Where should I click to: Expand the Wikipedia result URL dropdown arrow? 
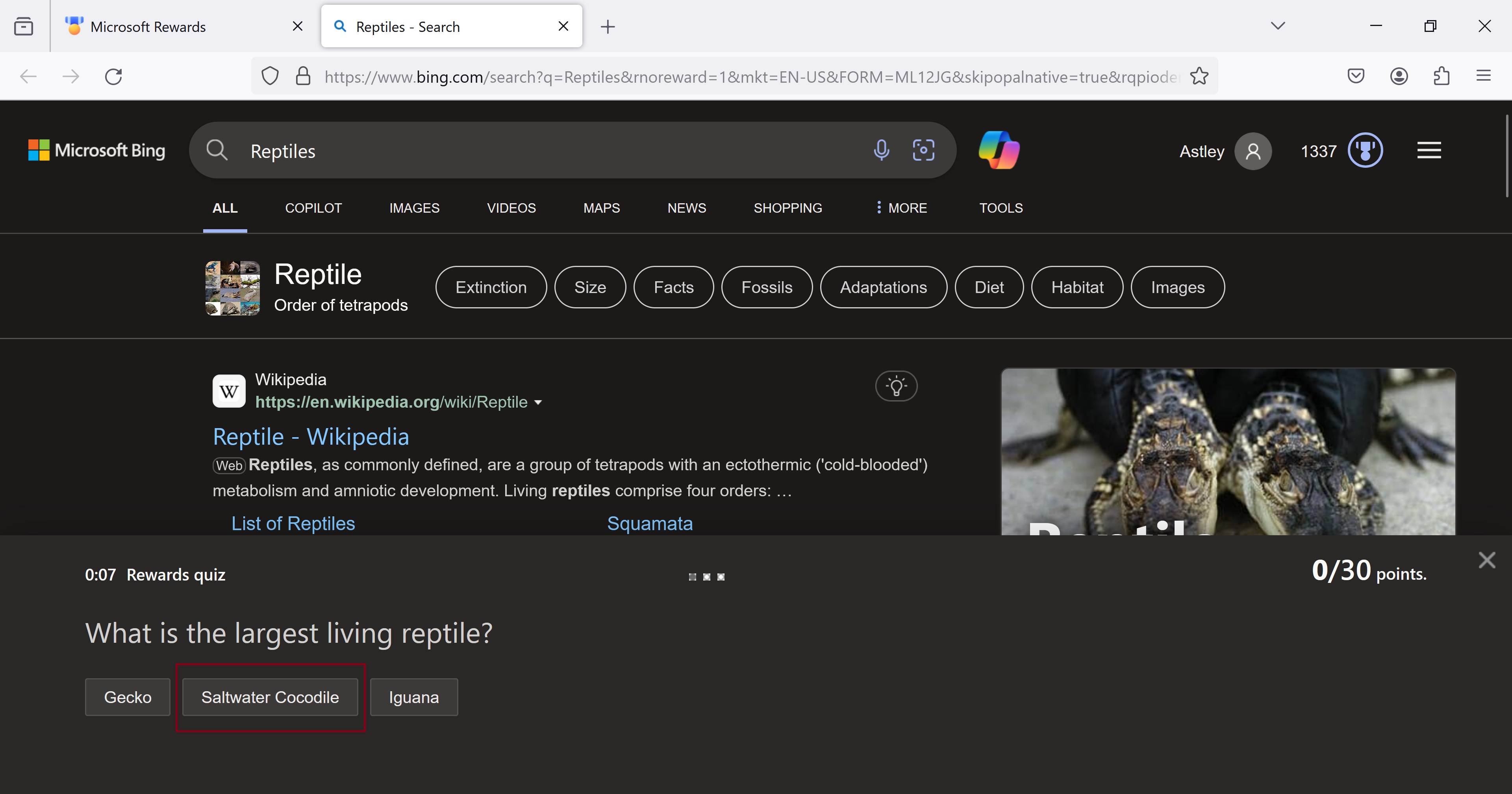click(538, 402)
